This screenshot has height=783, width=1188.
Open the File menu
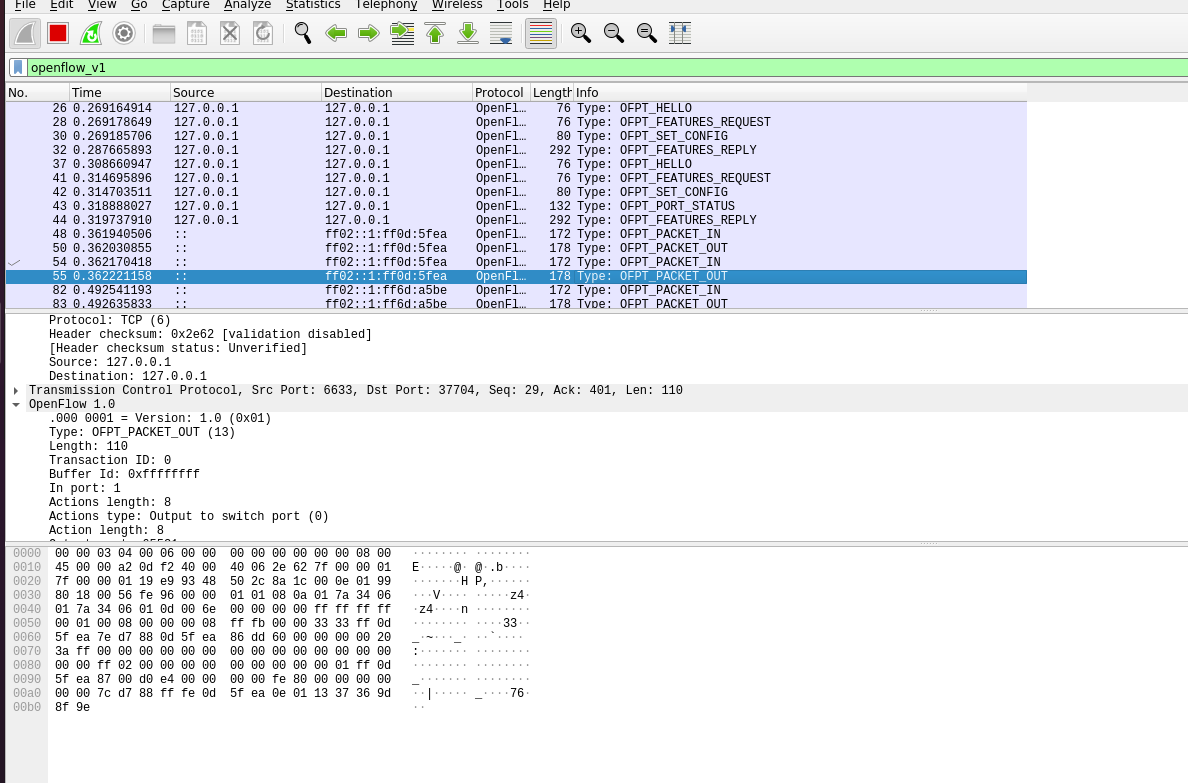25,5
